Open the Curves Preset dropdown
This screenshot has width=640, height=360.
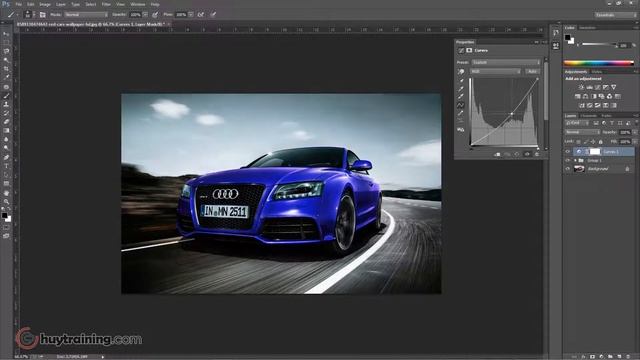[506, 62]
